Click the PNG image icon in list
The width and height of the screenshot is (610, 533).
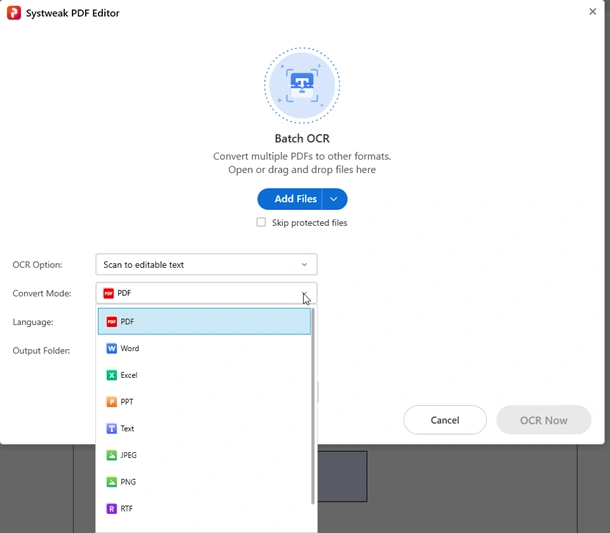112,482
